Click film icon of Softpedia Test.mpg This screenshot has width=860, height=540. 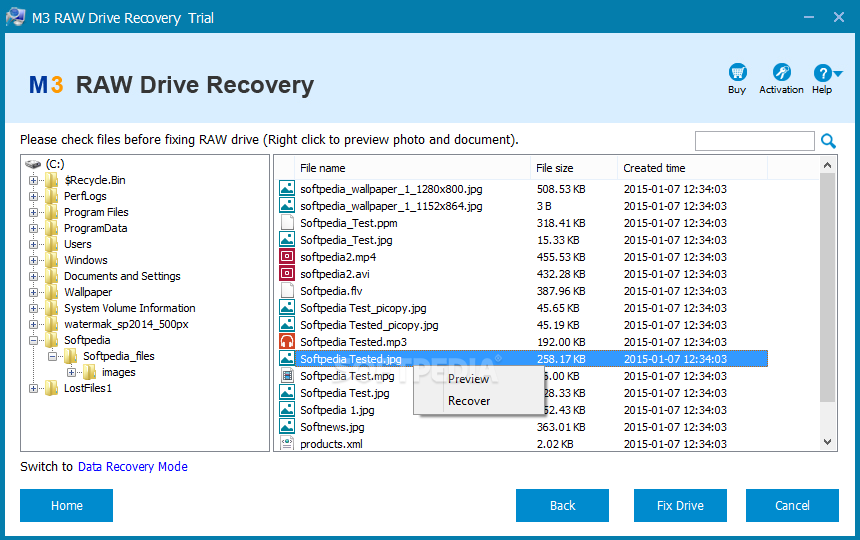(x=287, y=376)
